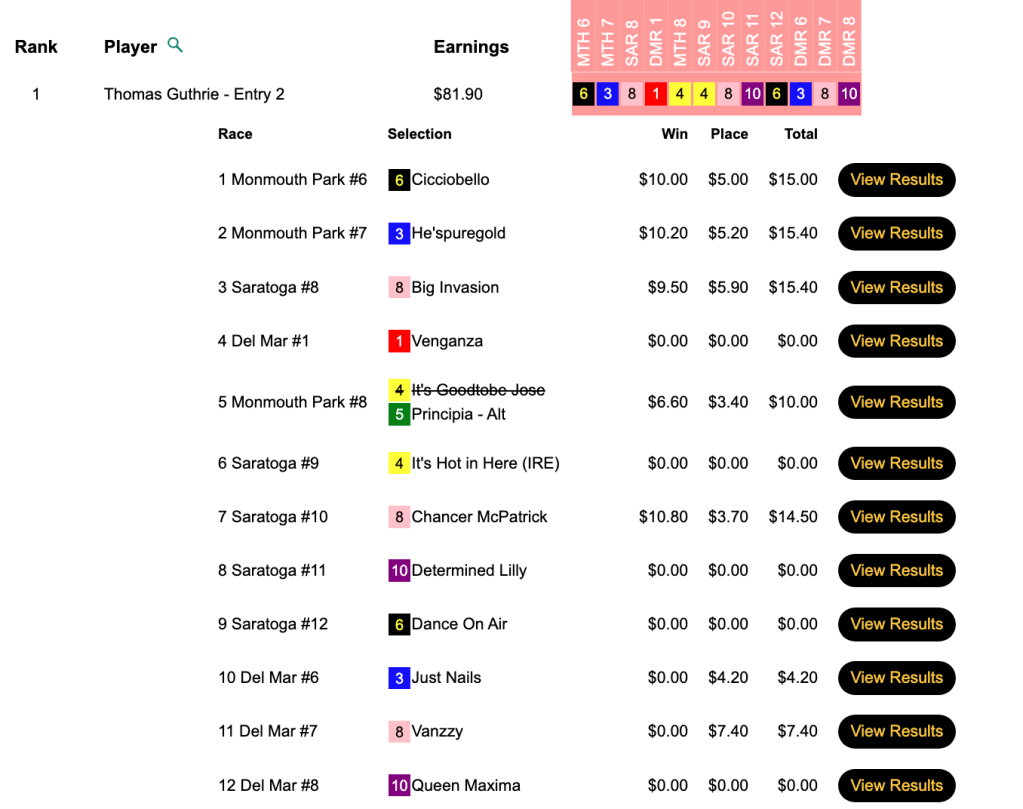Click the SAR 12 column header

(x=777, y=42)
